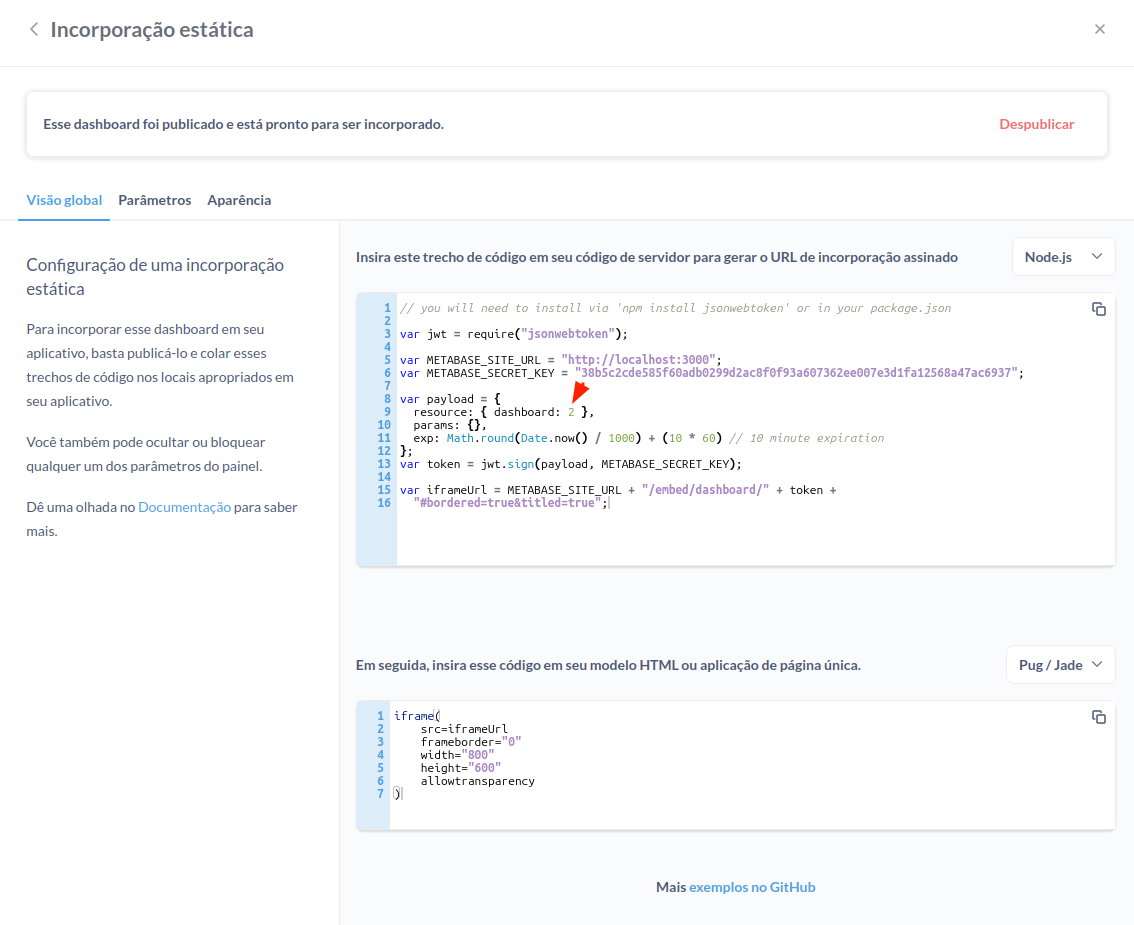The image size is (1134, 925).
Task: Click inside the server code editor
Action: [x=736, y=430]
